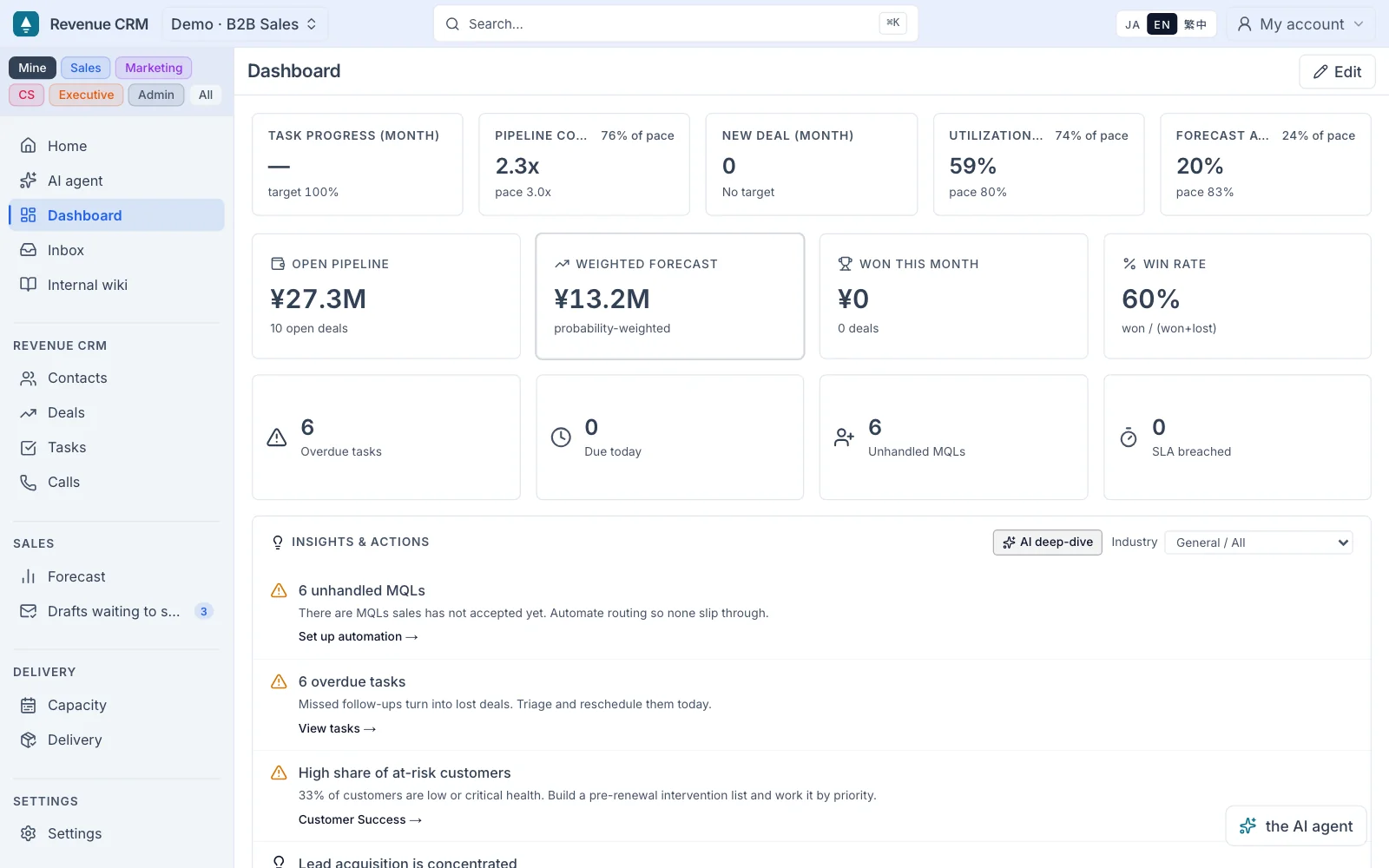The image size is (1389, 868).
Task: Click the Overdue tasks warning triangle icon
Action: pos(277,437)
